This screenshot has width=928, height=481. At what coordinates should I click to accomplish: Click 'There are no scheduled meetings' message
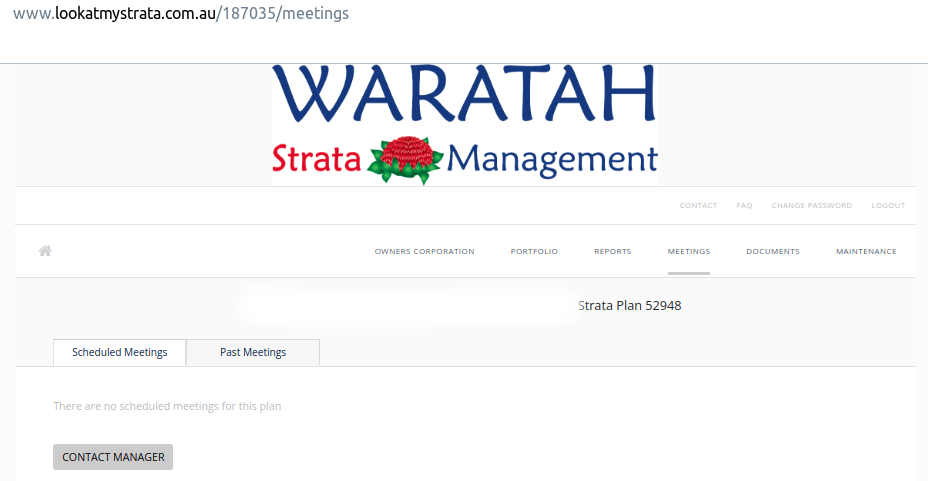tap(167, 406)
